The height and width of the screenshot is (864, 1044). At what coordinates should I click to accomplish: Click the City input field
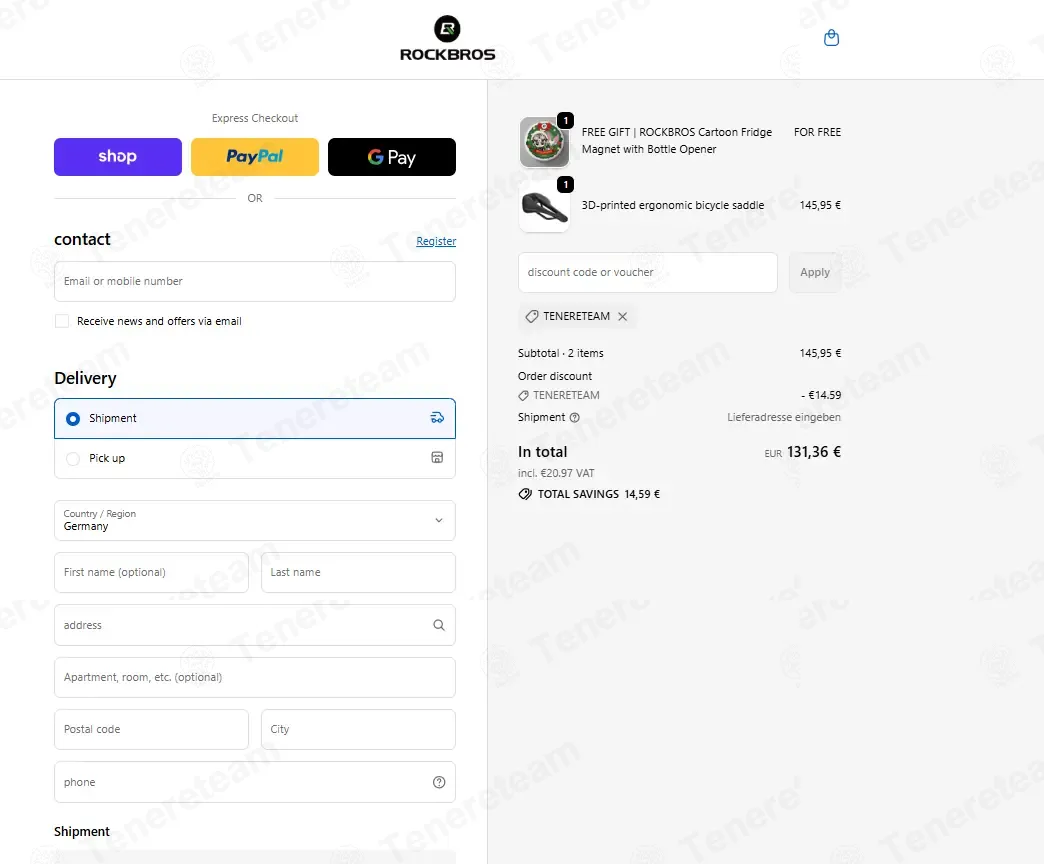358,730
